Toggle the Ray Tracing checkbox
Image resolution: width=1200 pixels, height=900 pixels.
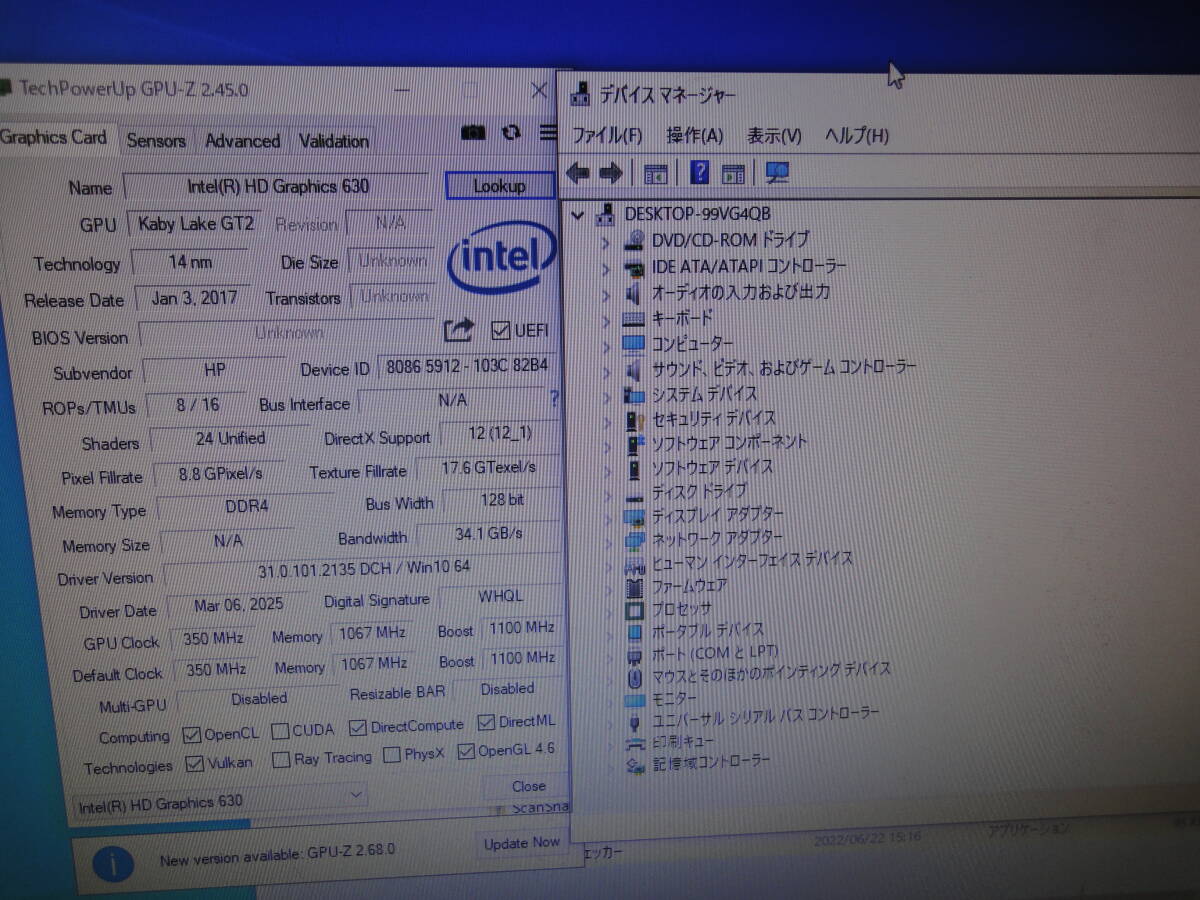281,760
